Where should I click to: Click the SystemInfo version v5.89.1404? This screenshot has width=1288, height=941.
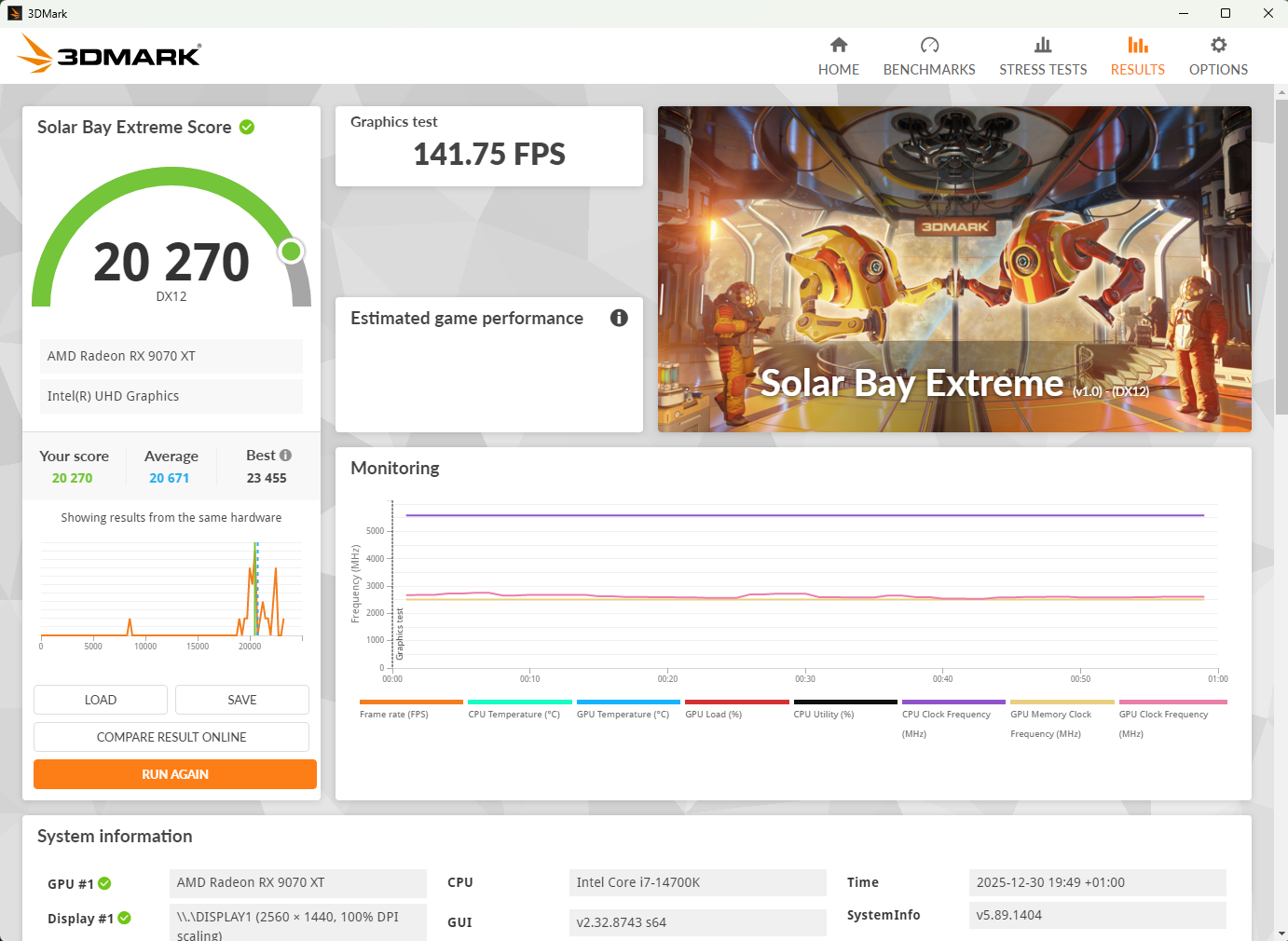(x=1098, y=915)
